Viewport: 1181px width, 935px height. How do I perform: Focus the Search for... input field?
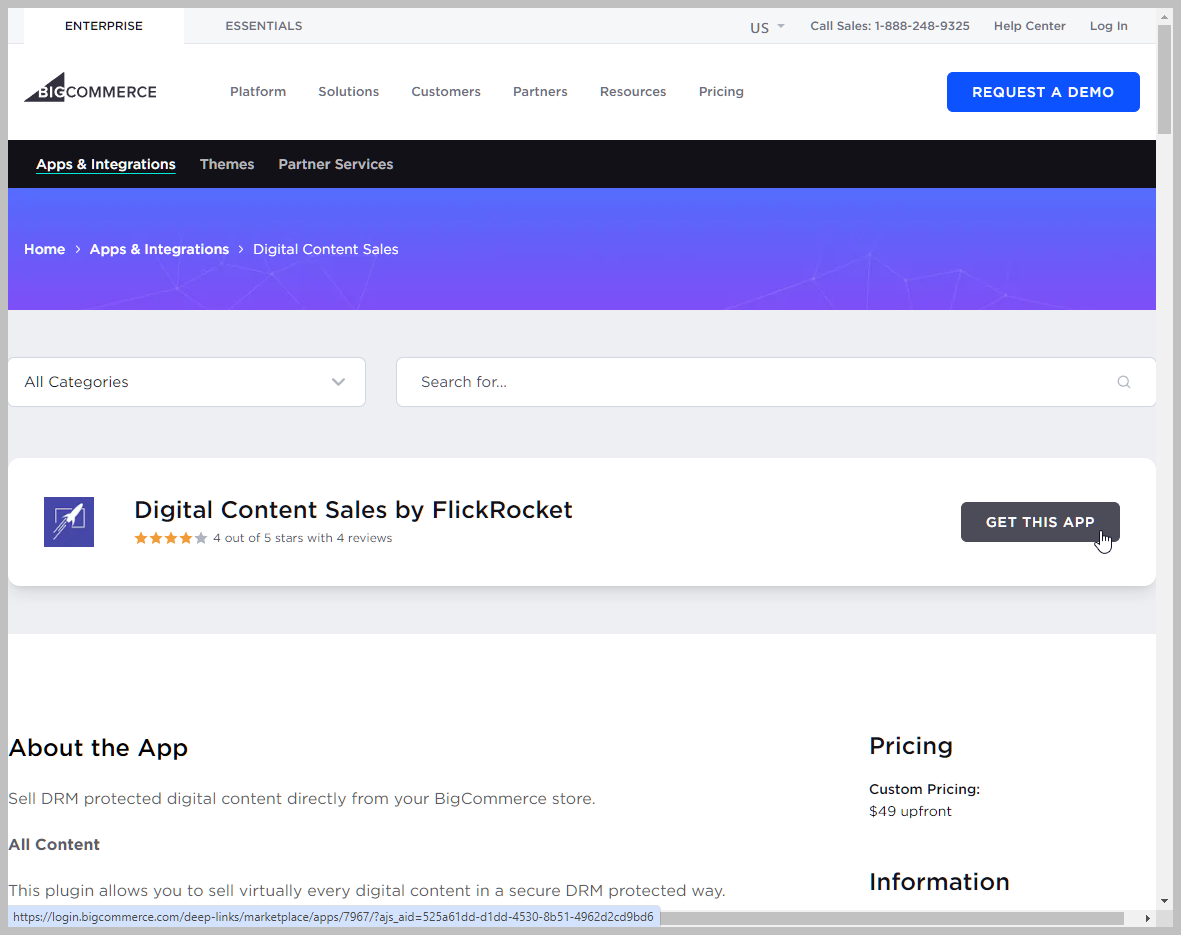tap(760, 382)
